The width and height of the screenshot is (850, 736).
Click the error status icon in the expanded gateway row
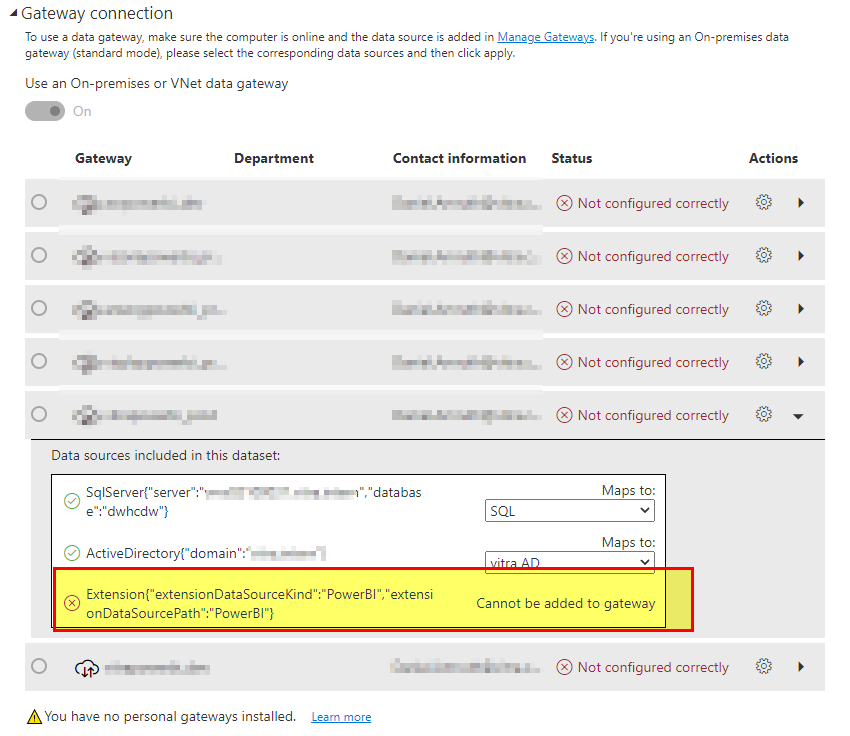click(564, 415)
